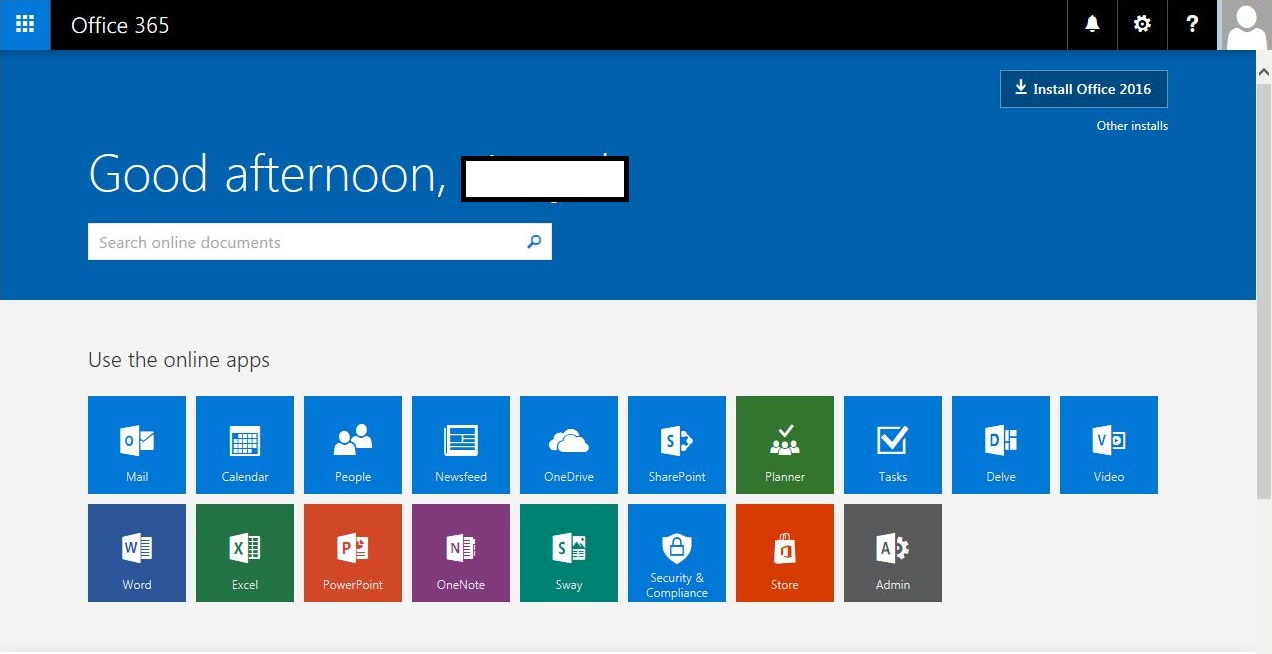Open the Mail app tile

point(137,445)
